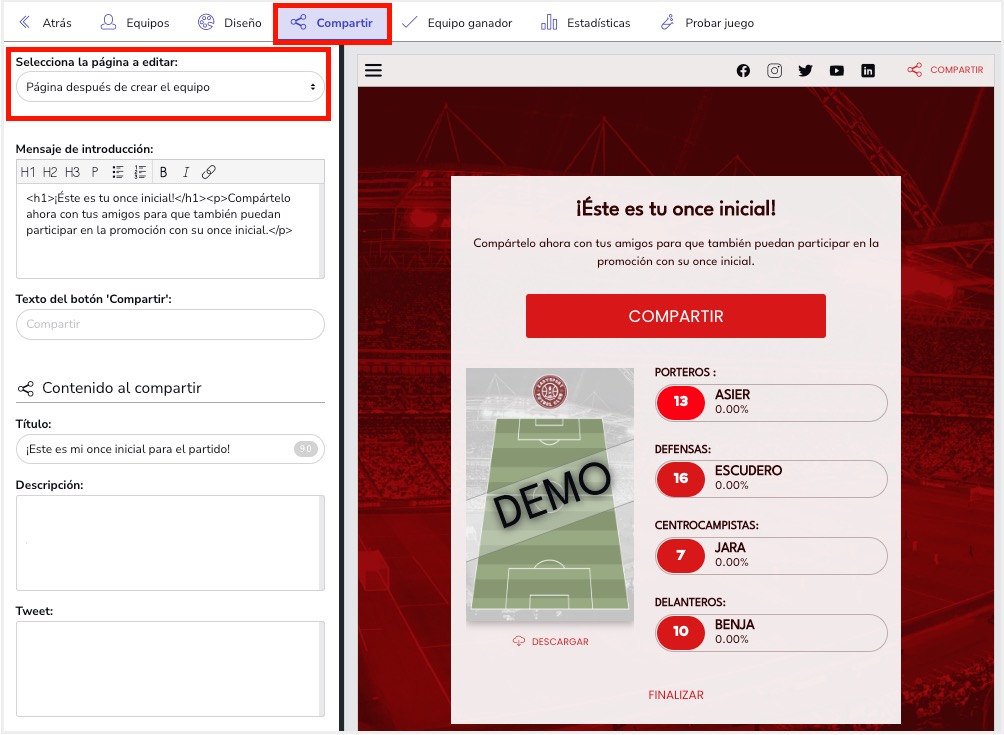Image resolution: width=1004 pixels, height=735 pixels.
Task: Open the hamburger menu in preview
Action: click(x=374, y=70)
